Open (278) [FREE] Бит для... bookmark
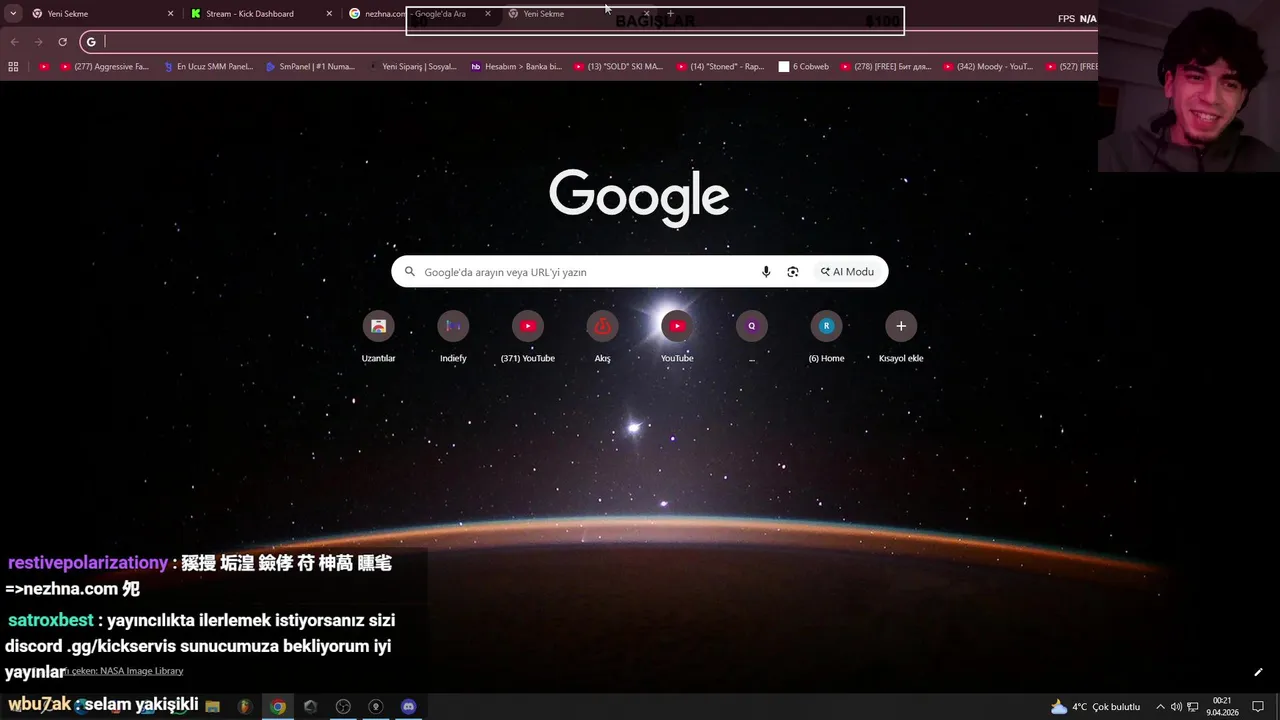Viewport: 1280px width, 720px height. 885,67
